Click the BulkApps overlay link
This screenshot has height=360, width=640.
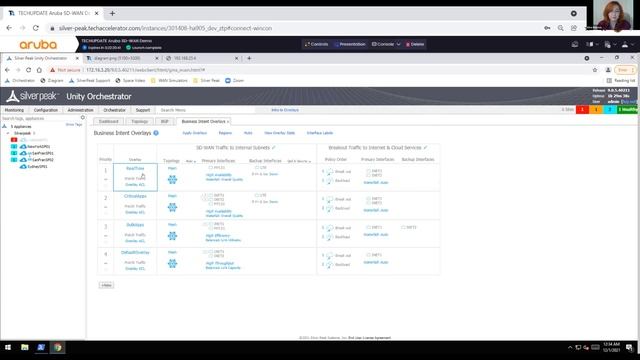click(135, 224)
